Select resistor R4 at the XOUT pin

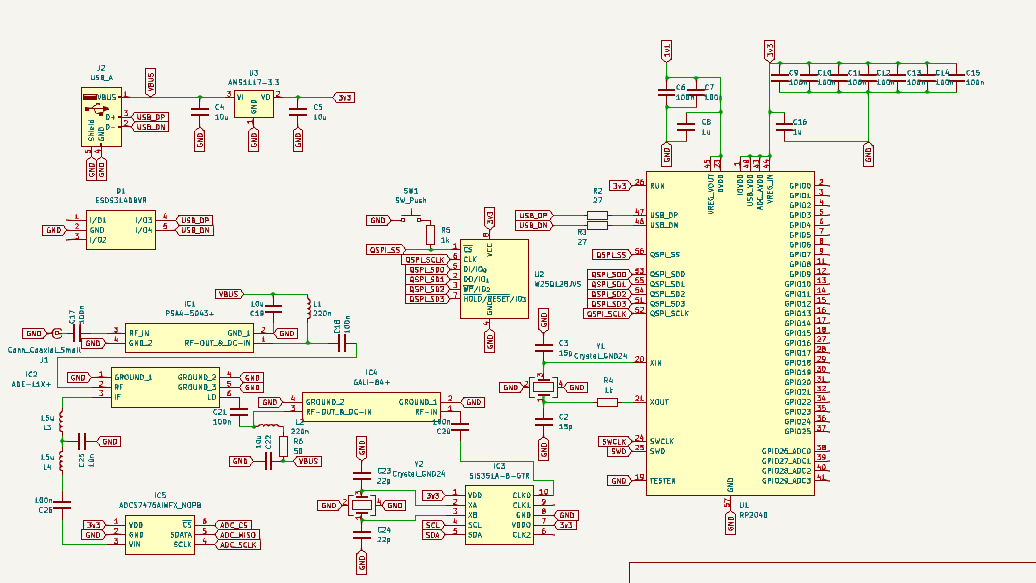tap(607, 402)
